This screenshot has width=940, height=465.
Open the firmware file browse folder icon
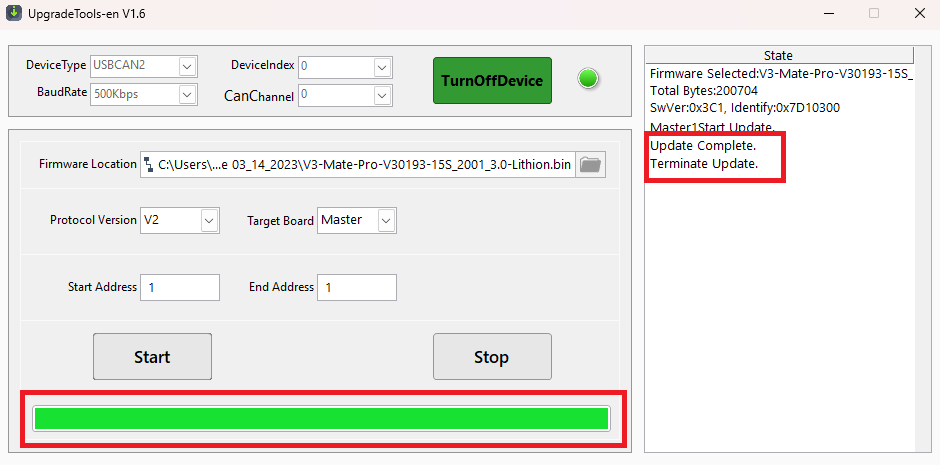(590, 164)
